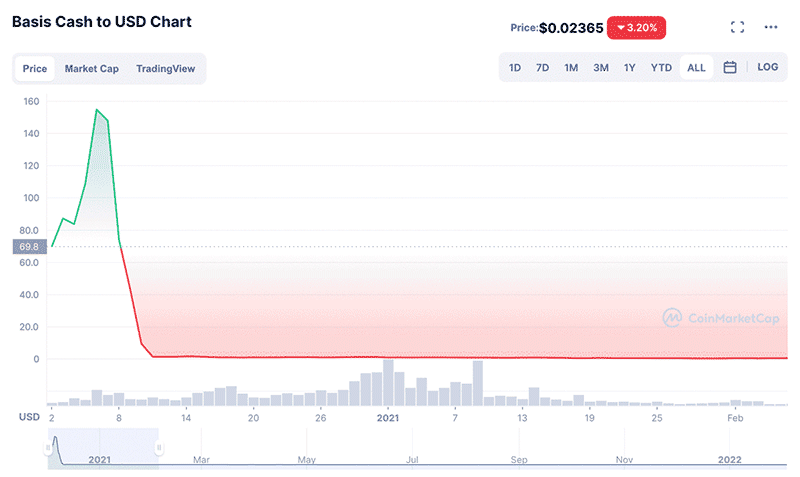Select the Price tab

[x=35, y=68]
